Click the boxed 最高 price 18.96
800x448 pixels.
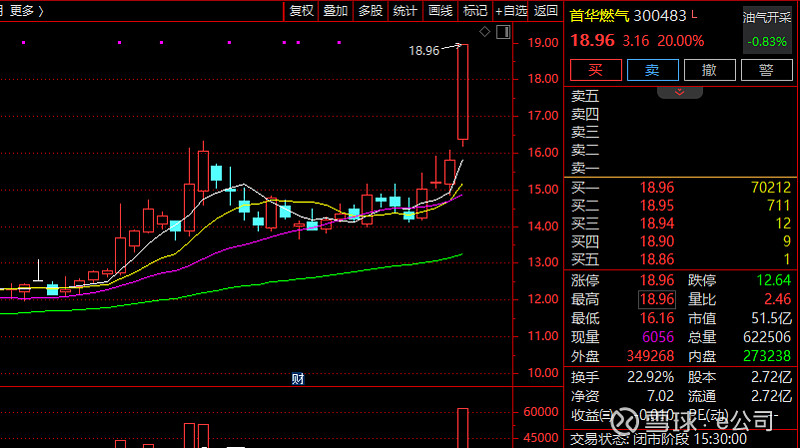pyautogui.click(x=656, y=299)
